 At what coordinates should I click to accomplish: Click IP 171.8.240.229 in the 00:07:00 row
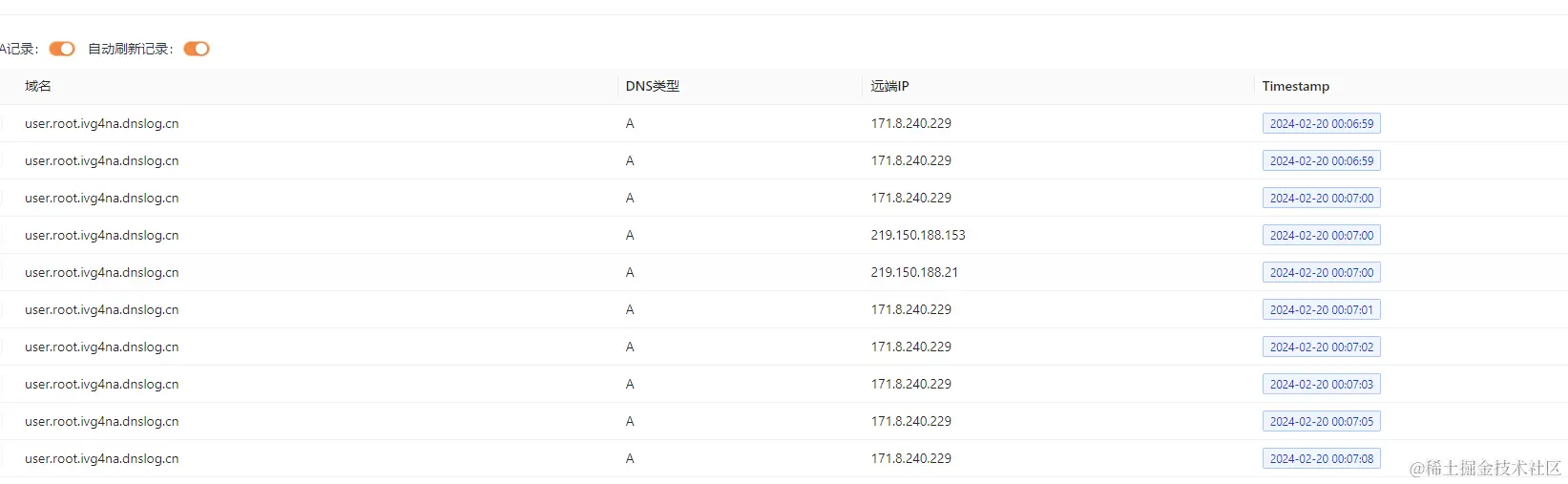pos(911,198)
